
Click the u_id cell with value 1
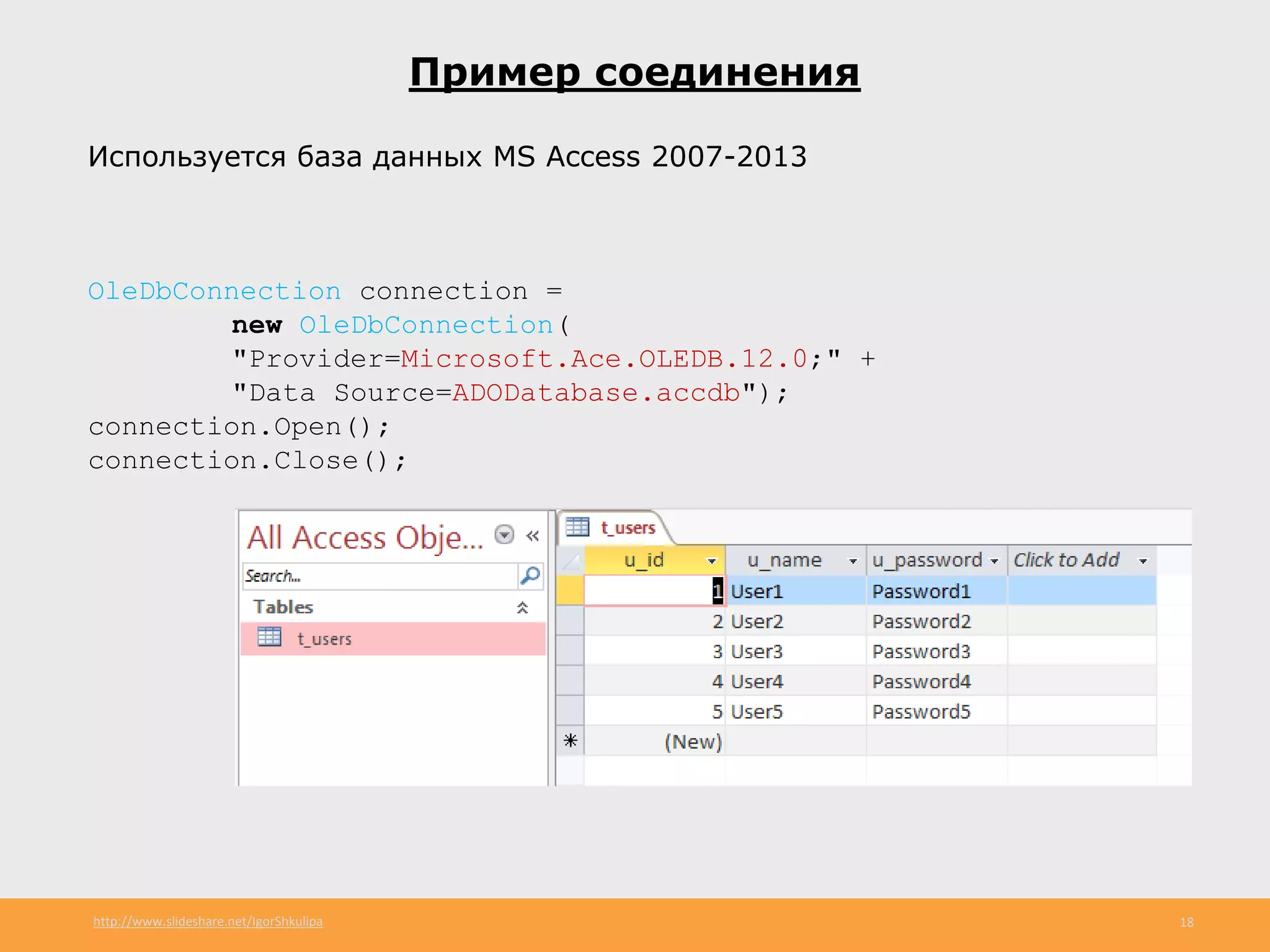click(654, 591)
